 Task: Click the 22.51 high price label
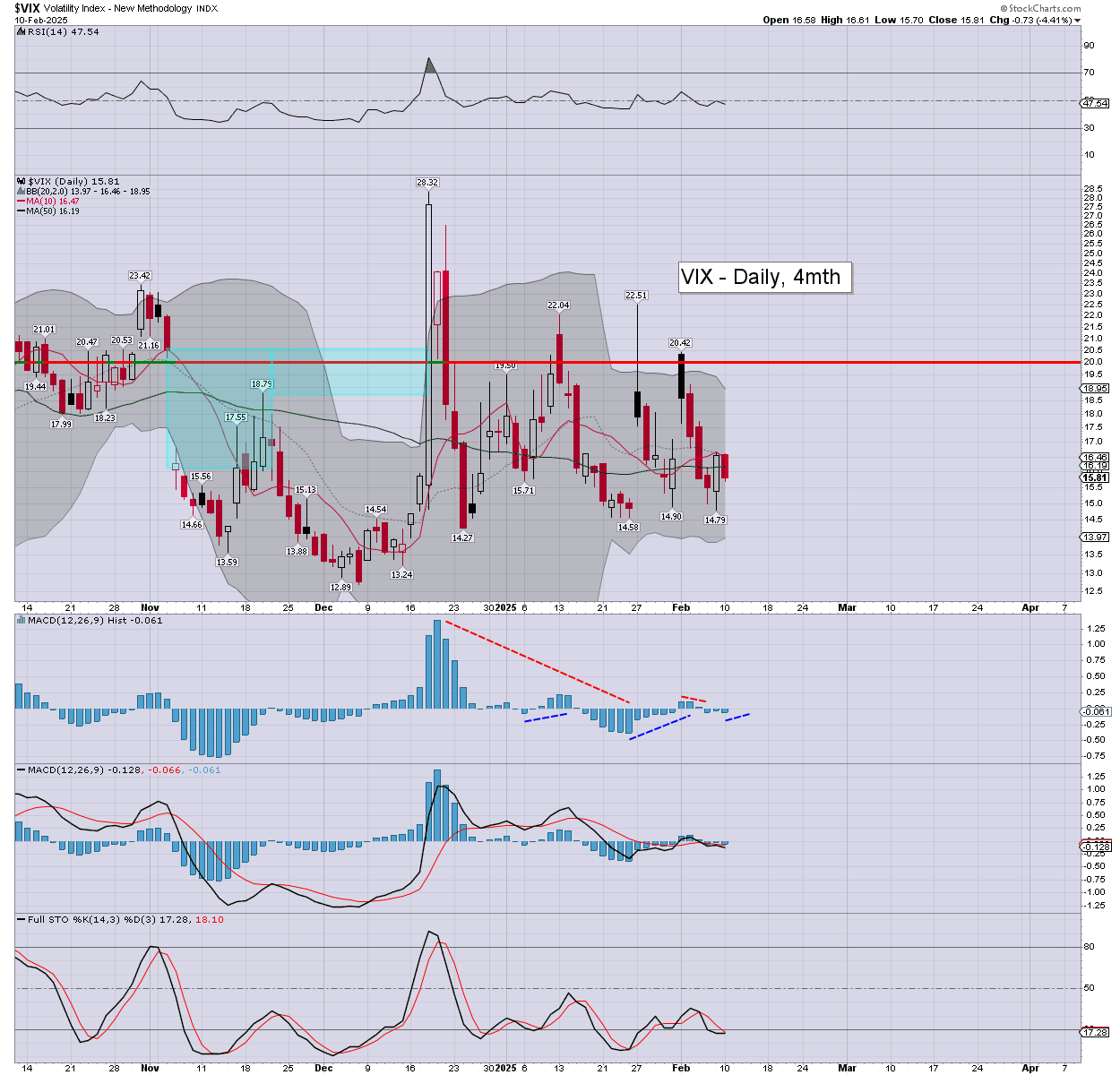tap(636, 296)
